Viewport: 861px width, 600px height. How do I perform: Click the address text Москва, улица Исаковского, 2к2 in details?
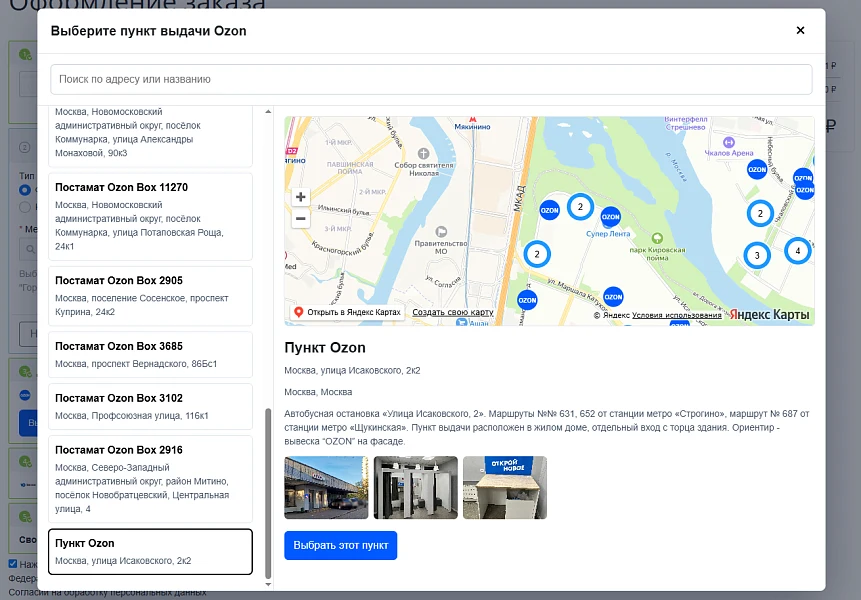point(352,371)
